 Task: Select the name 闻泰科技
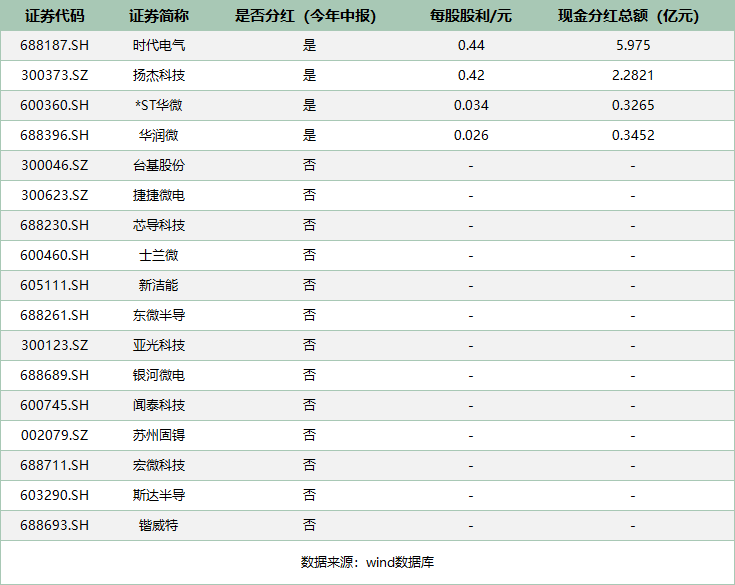click(x=159, y=405)
